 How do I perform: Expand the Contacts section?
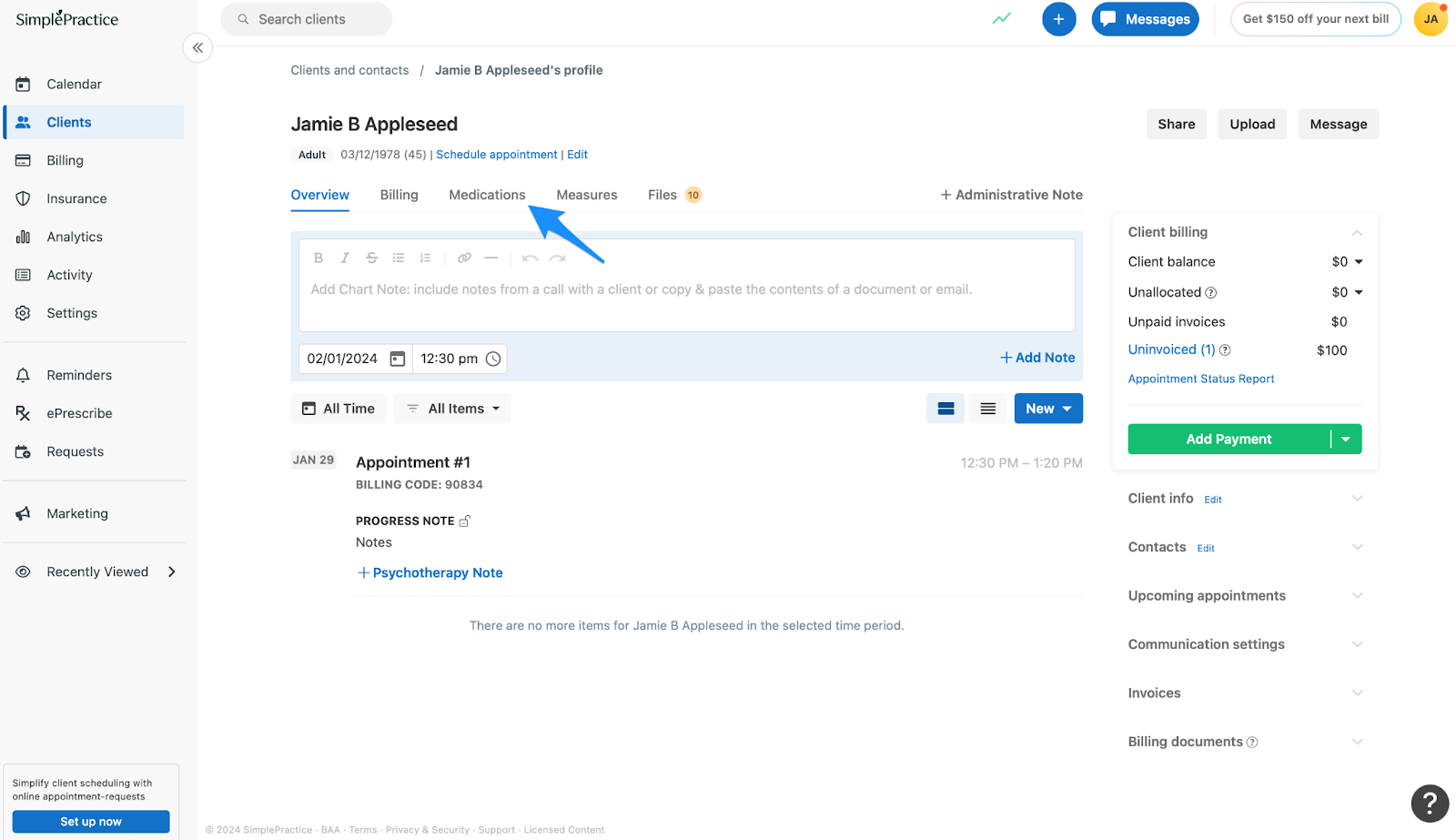(1357, 546)
